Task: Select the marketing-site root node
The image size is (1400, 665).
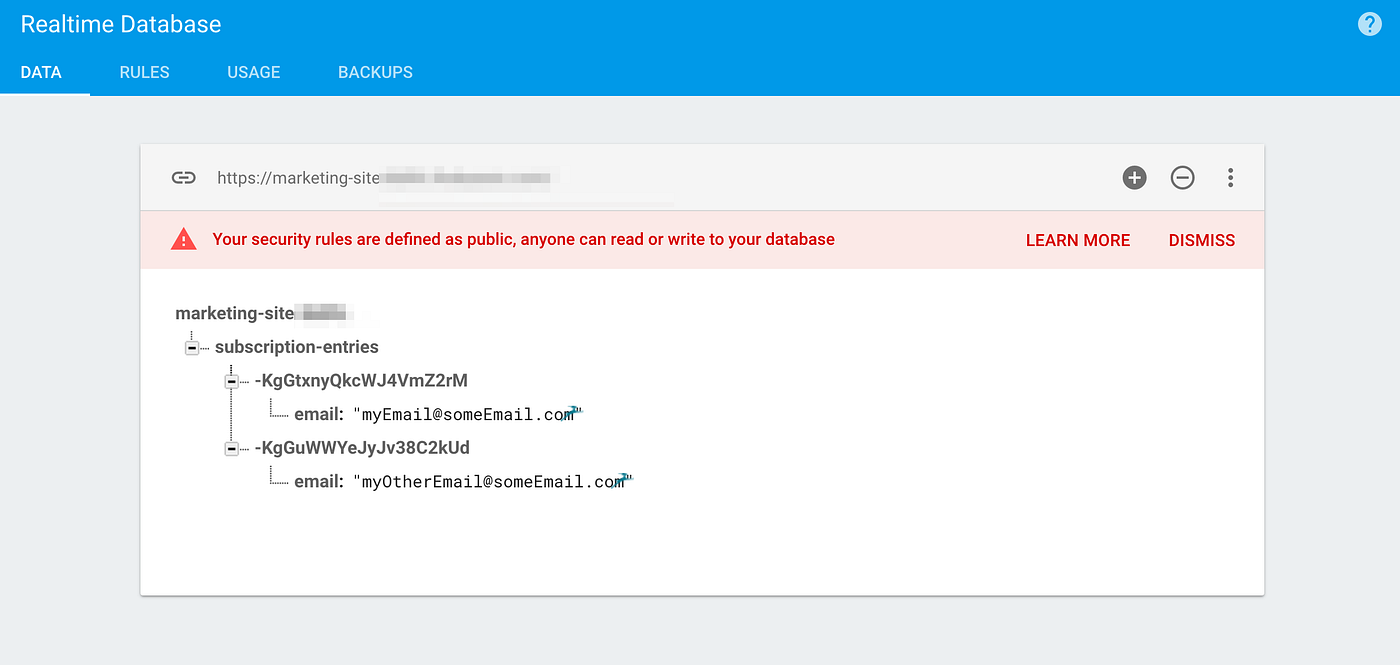Action: (262, 314)
